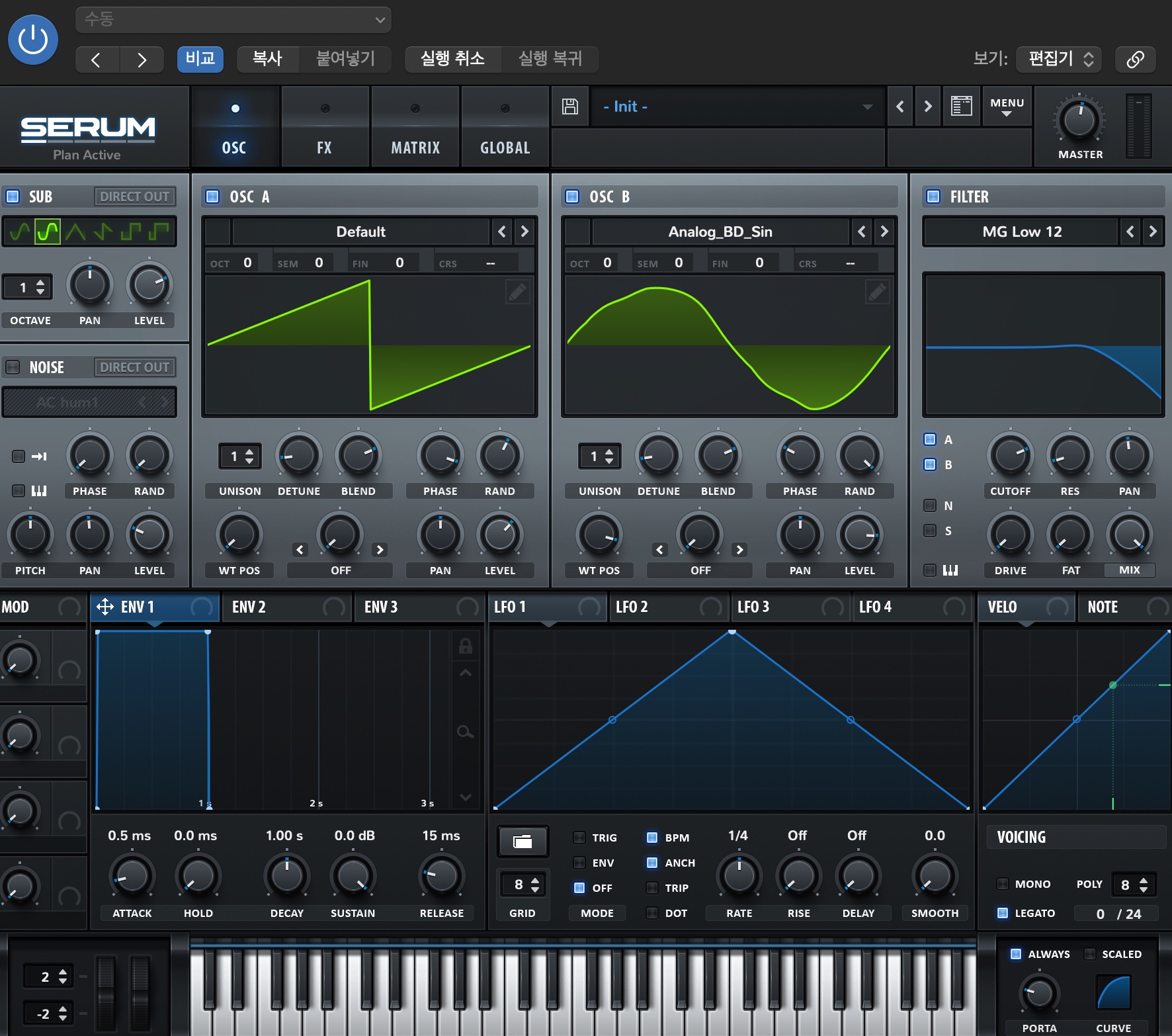Click the link chain icon
Image resolution: width=1172 pixels, height=1036 pixels.
(x=1135, y=60)
